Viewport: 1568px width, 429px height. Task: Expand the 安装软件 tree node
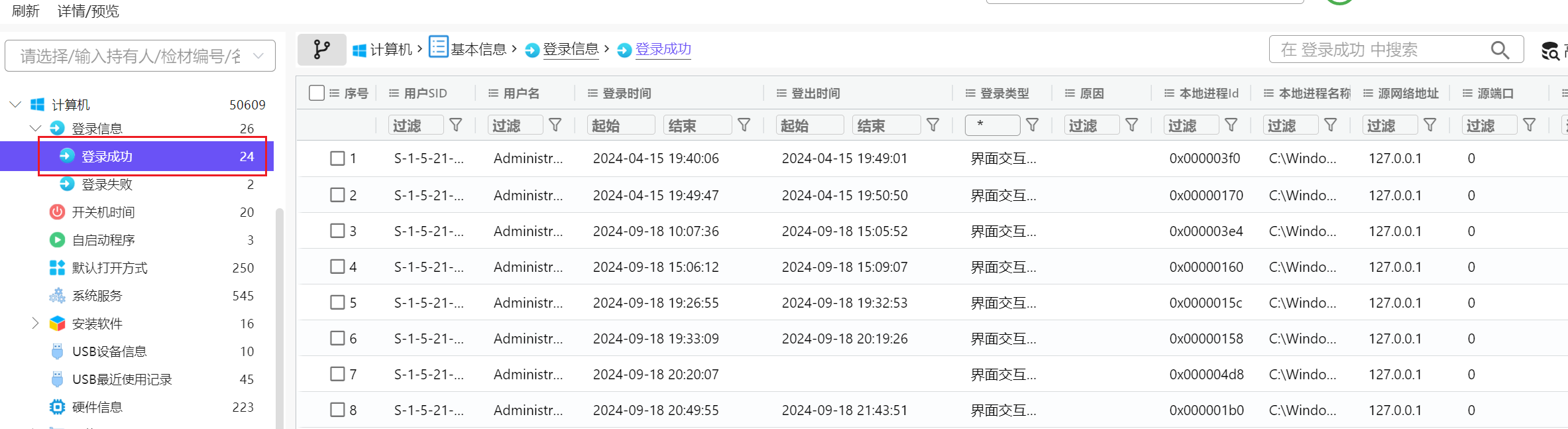pos(36,324)
